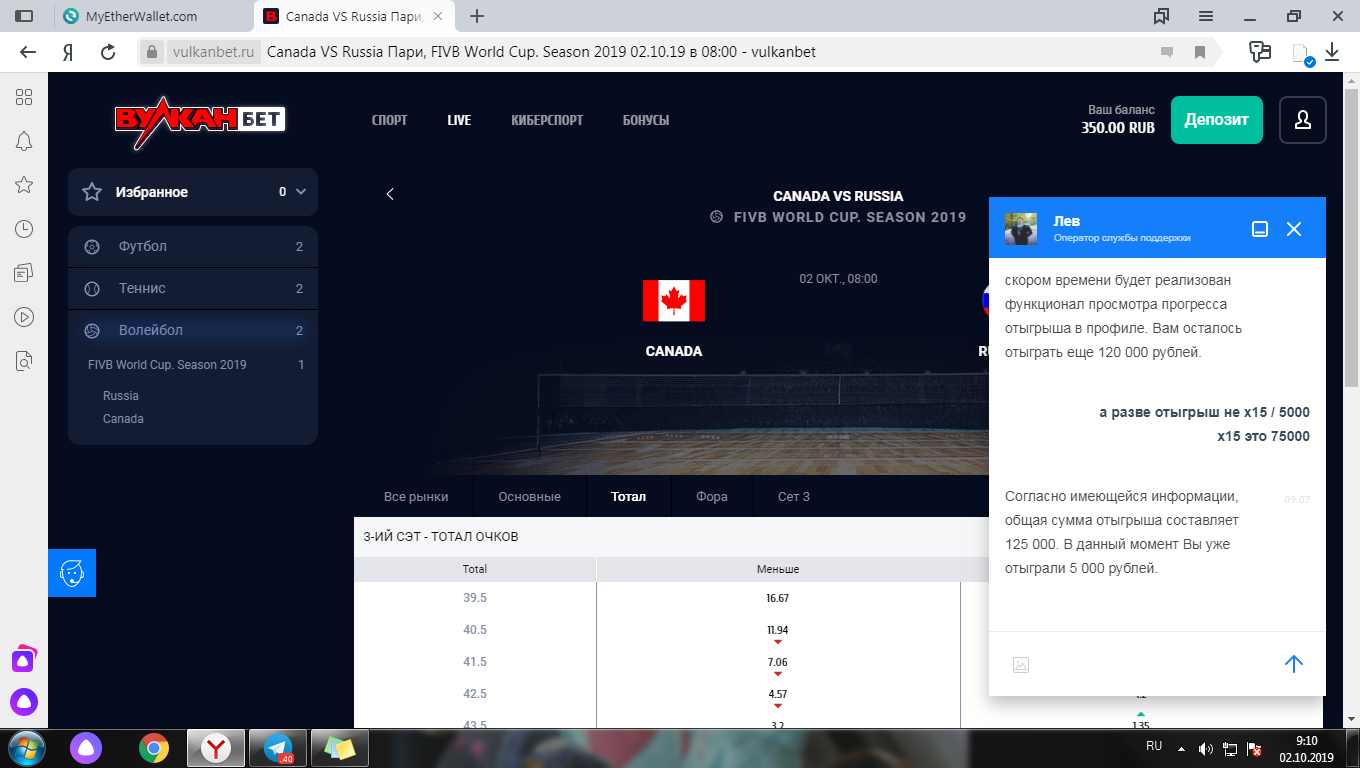Show browser downloads arrow icon
1360x768 pixels.
(x=1332, y=52)
